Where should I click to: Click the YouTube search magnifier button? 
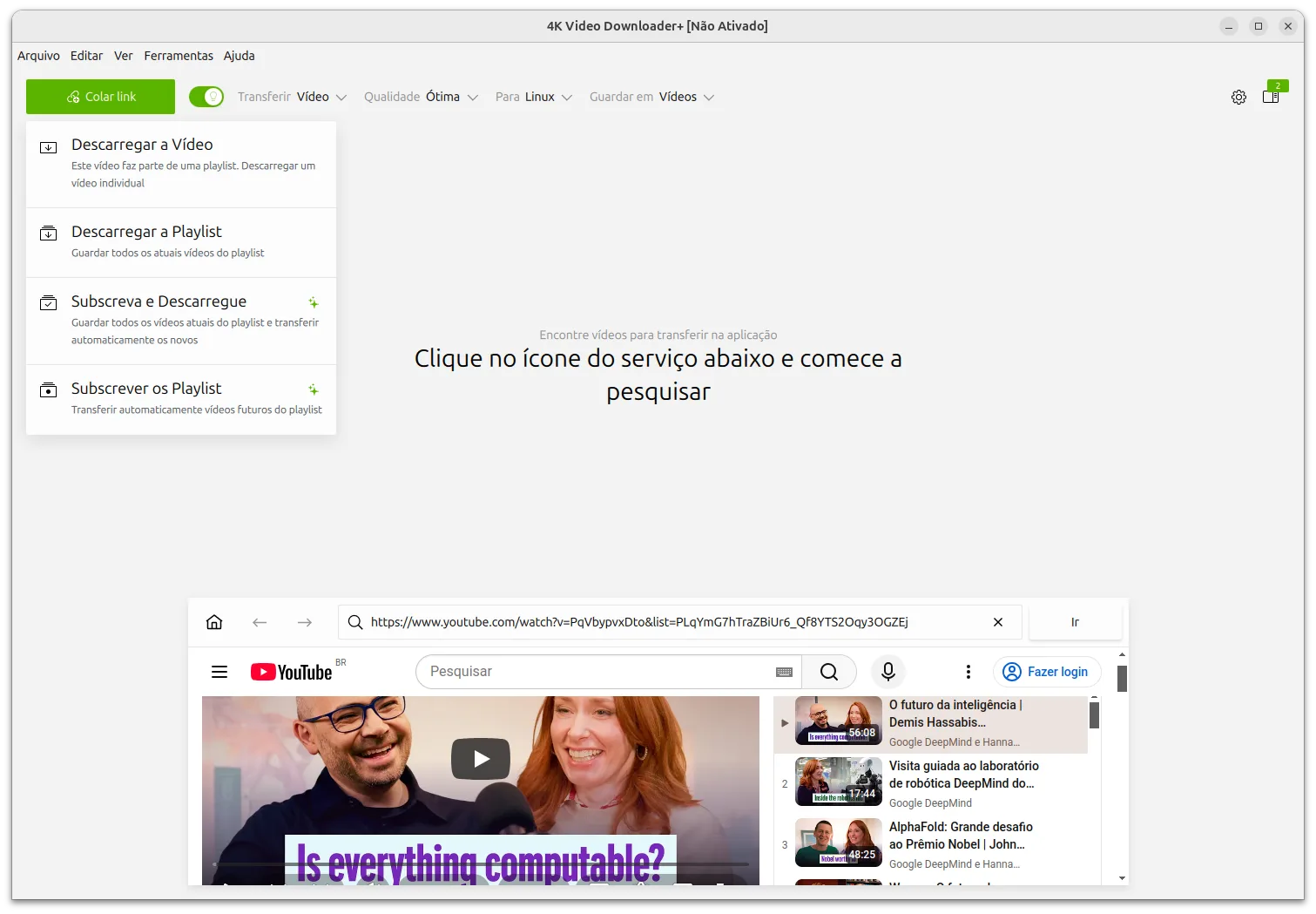[x=829, y=672]
